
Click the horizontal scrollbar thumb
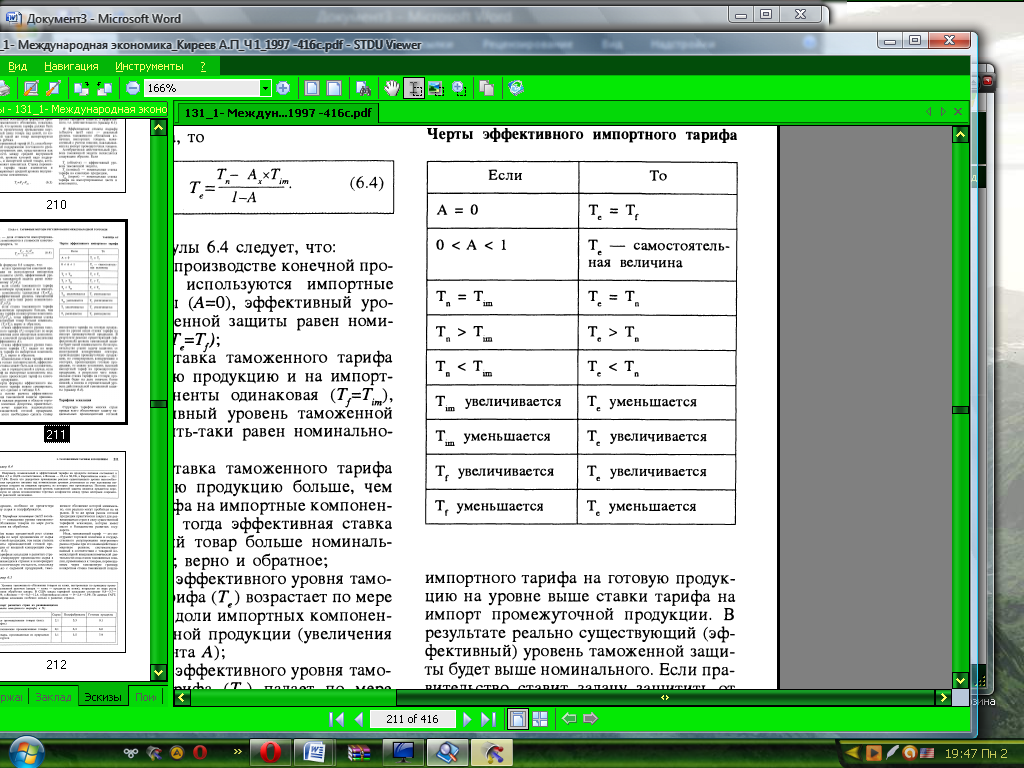coord(665,697)
